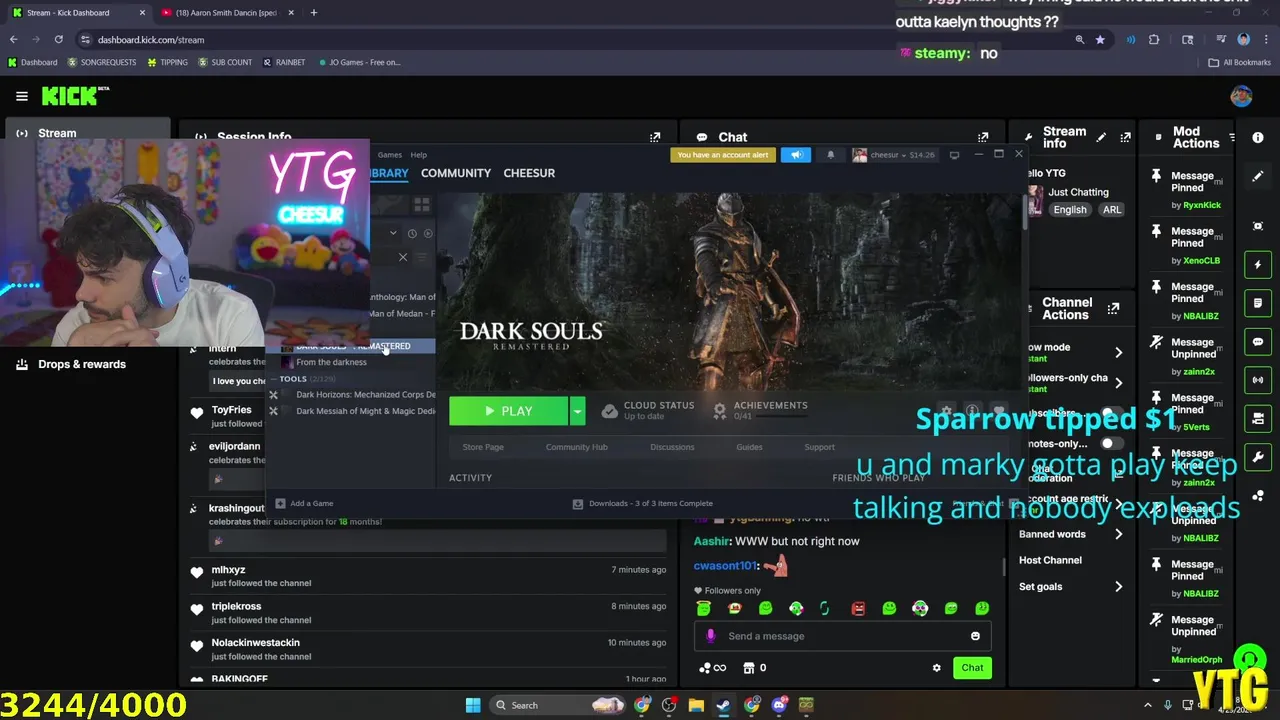The image size is (1280, 720).
Task: Open Drops & rewards in sidebar
Action: point(82,364)
